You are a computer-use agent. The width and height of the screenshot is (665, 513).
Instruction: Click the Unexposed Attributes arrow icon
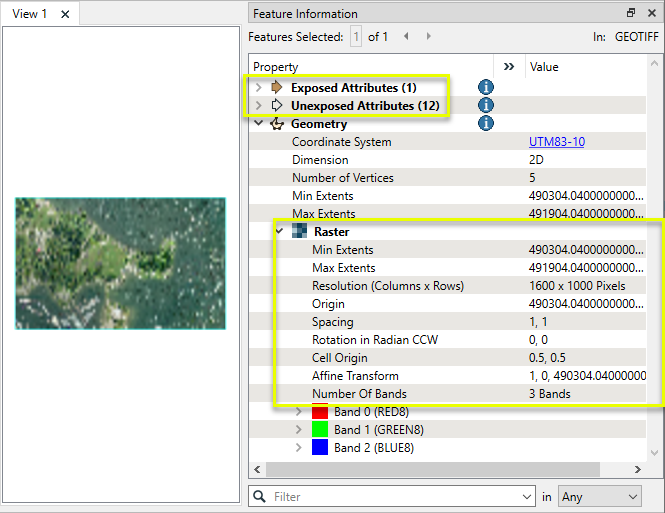(277, 106)
